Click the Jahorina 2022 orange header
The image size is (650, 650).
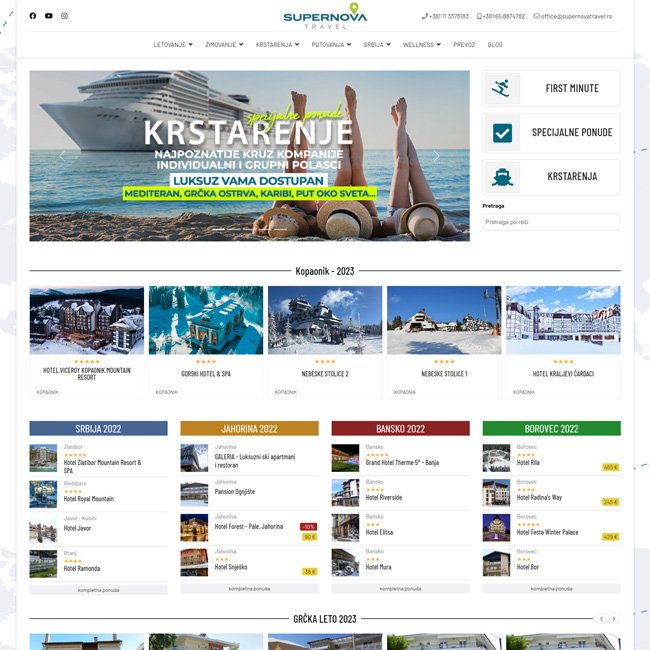tap(249, 428)
